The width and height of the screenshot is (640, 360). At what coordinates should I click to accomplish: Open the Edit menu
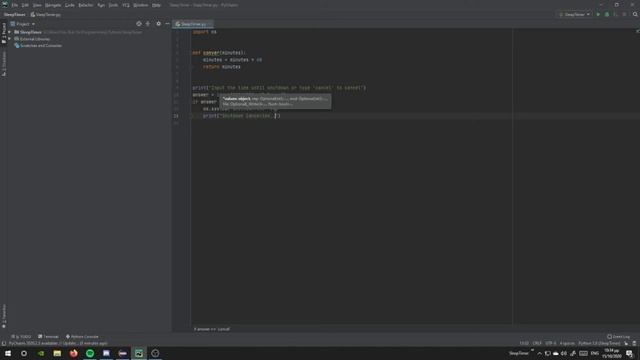(25, 5)
